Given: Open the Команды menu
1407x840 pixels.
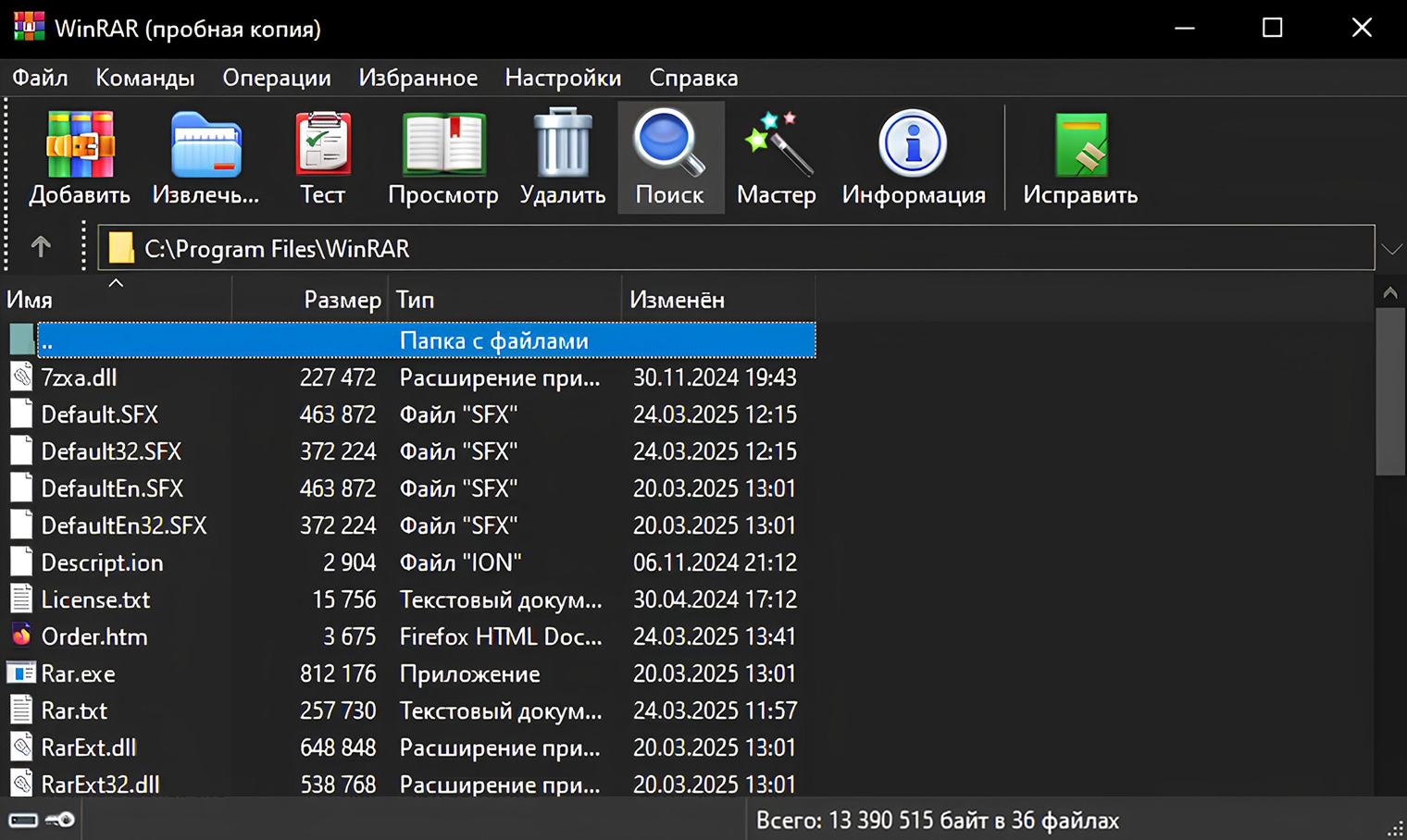Looking at the screenshot, I should point(145,78).
